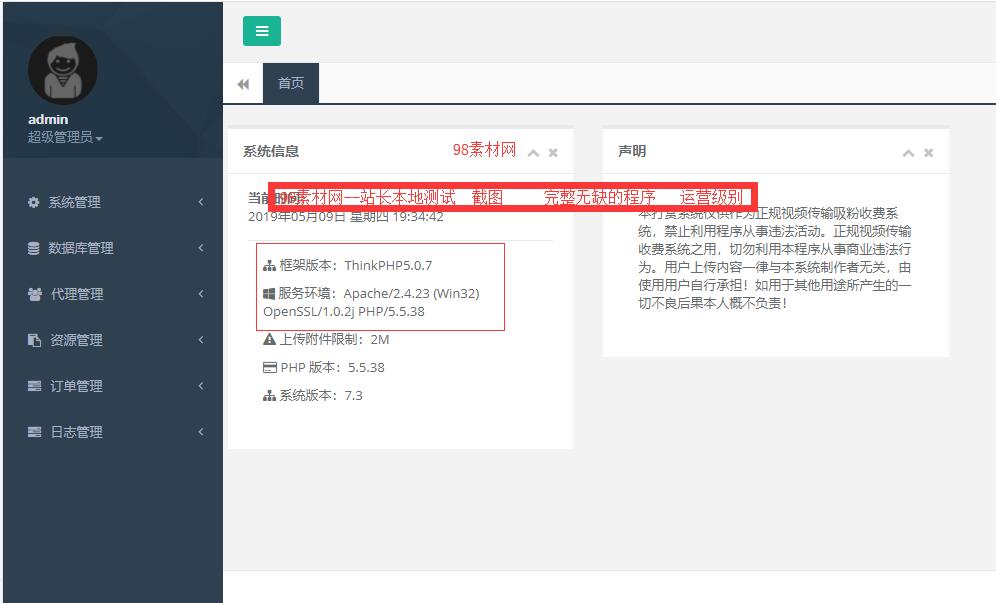Click the warning icon beside 上传附件限制
The image size is (996, 603).
268,339
